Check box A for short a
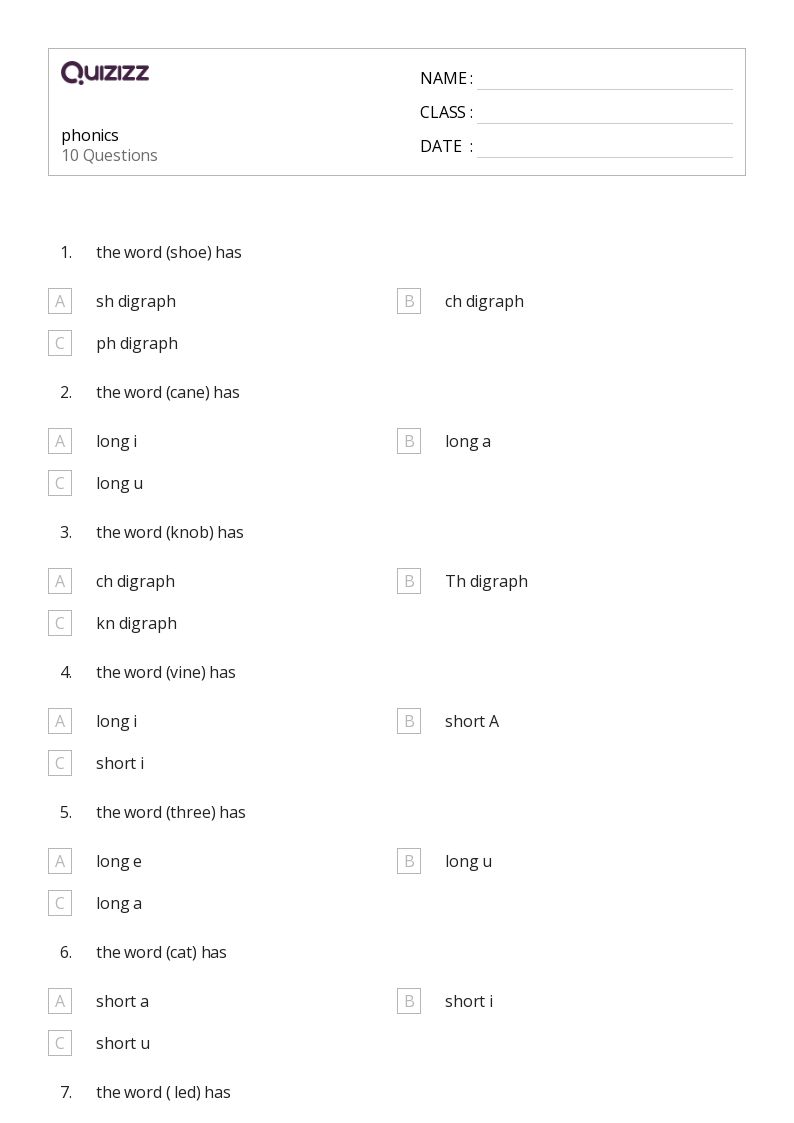The image size is (794, 1123). [x=60, y=1001]
